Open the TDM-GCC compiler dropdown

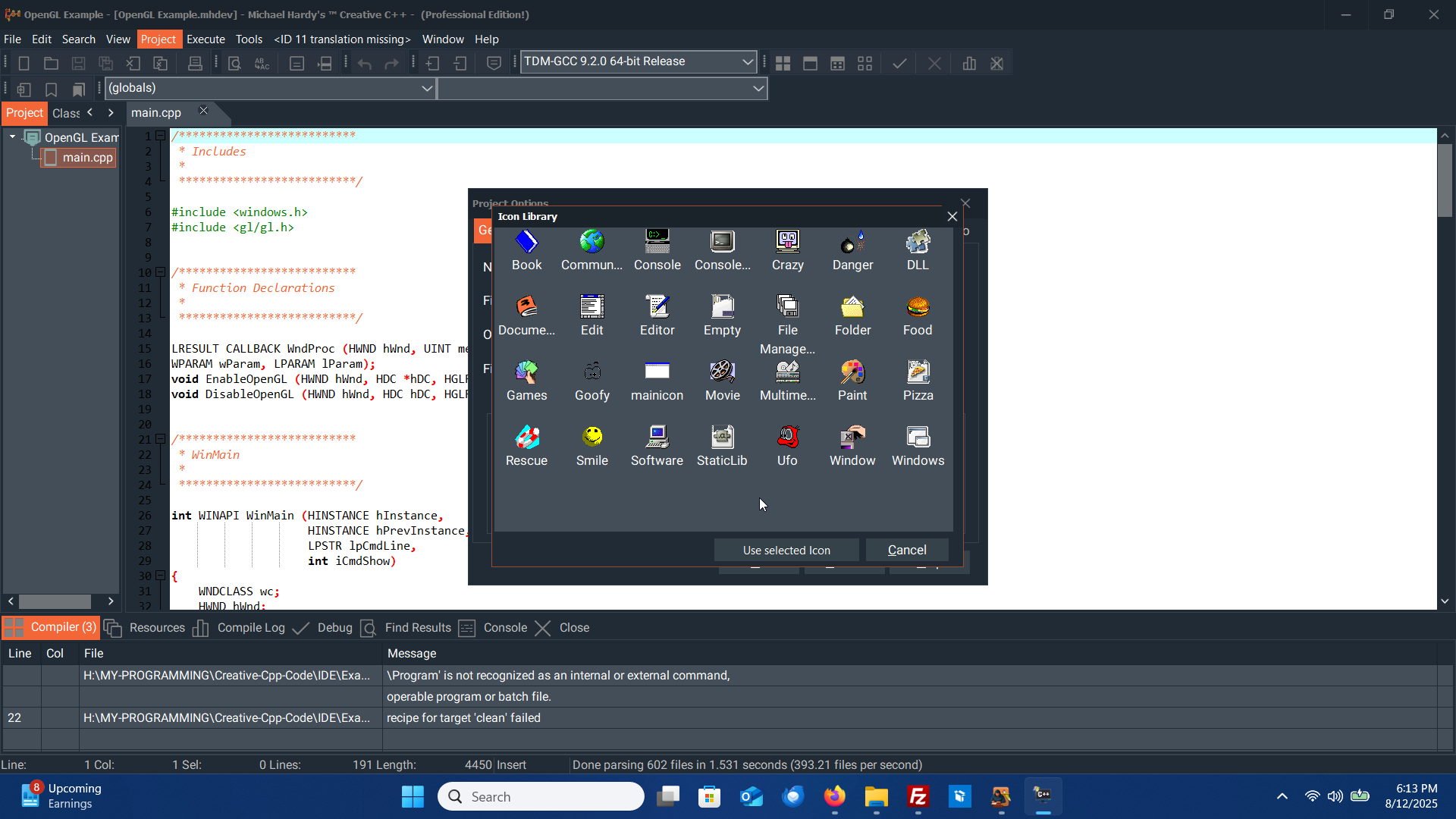(747, 62)
